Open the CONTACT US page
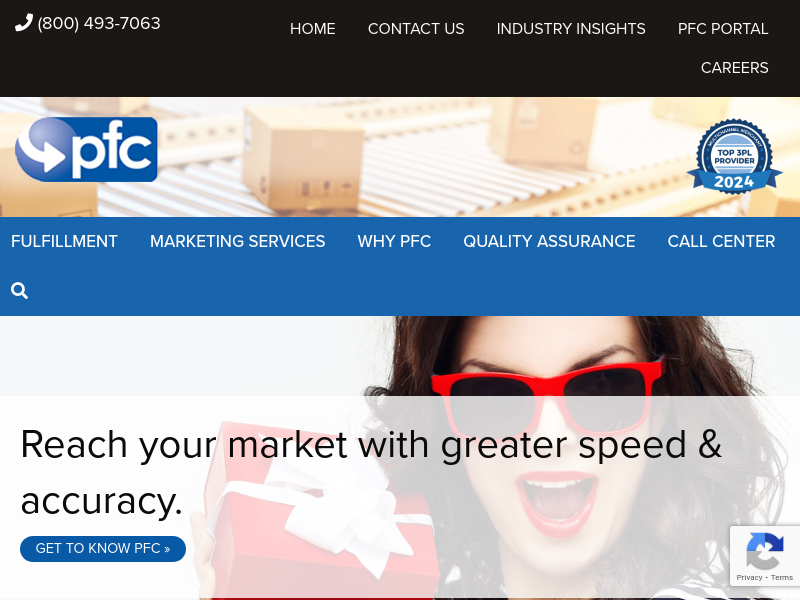 416,29
